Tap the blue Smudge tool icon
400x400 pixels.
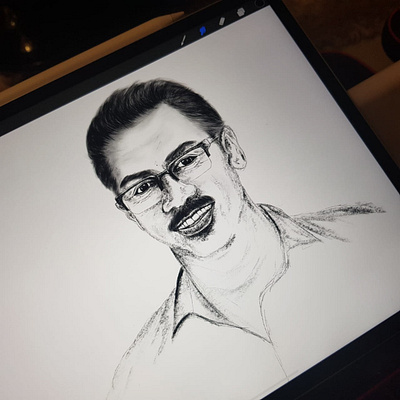coord(202,31)
